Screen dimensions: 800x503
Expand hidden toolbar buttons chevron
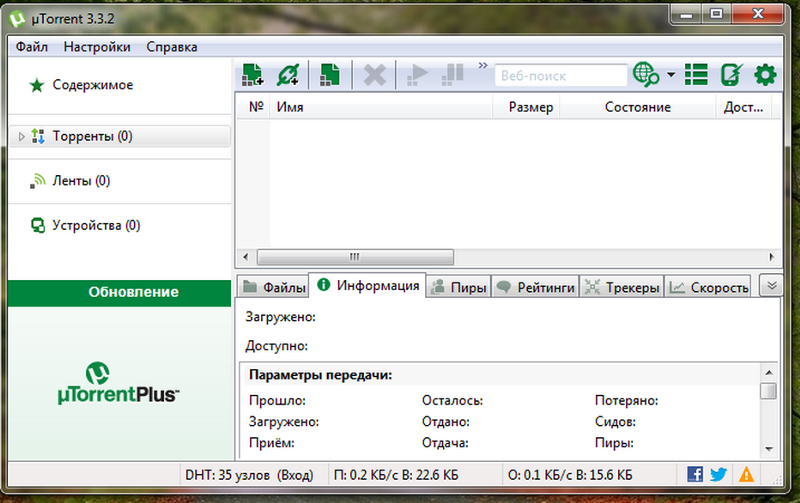483,65
